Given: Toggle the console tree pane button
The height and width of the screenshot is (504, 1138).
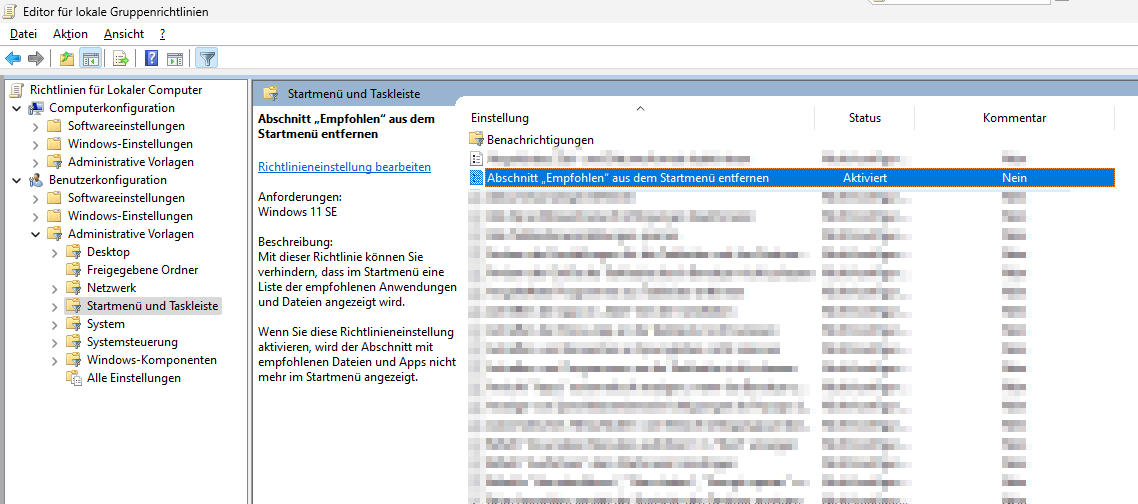Looking at the screenshot, I should pyautogui.click(x=90, y=58).
